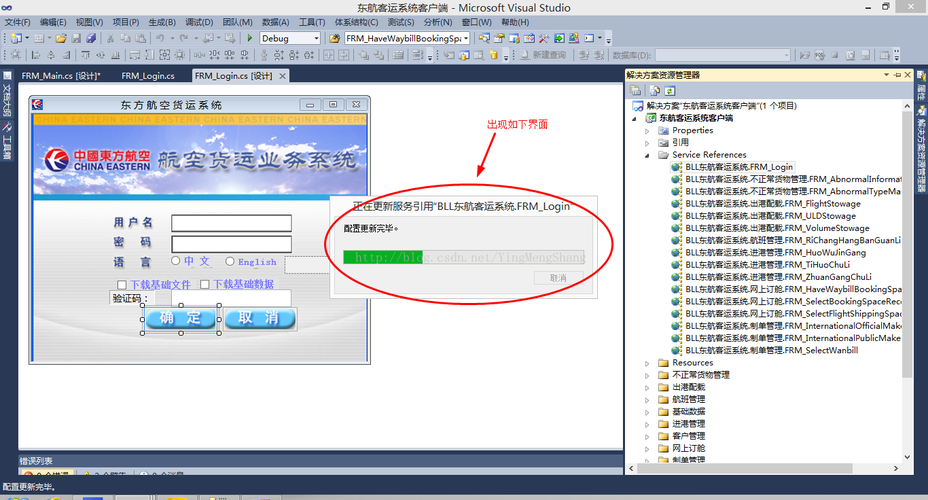Viewport: 928px width, 500px height.
Task: Click the New Query icon (新建查询)
Action: 543,55
